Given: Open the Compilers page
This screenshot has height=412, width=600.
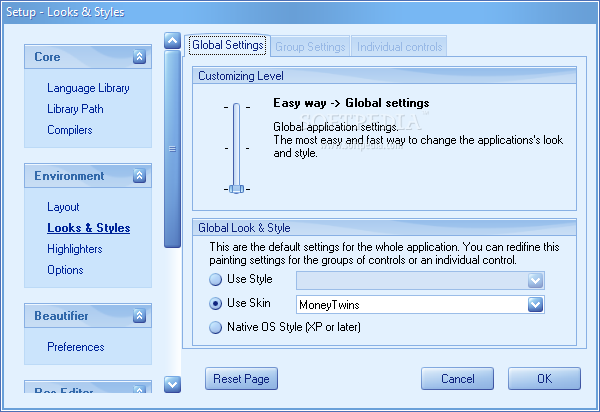Looking at the screenshot, I should [70, 130].
